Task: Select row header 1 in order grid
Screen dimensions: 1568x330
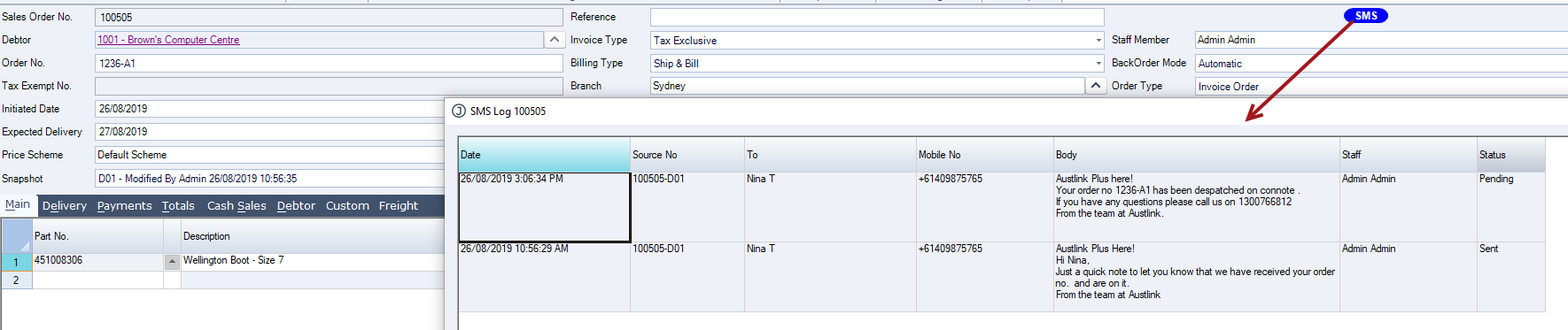Action: (x=16, y=263)
